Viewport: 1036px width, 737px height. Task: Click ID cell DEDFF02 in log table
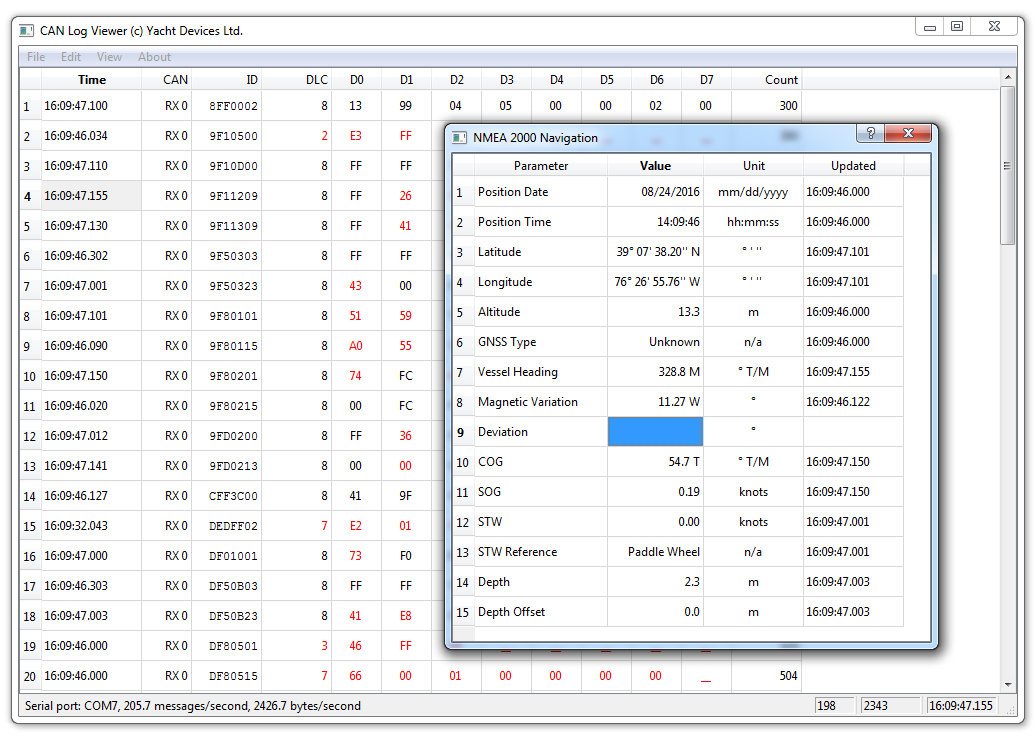(x=227, y=526)
